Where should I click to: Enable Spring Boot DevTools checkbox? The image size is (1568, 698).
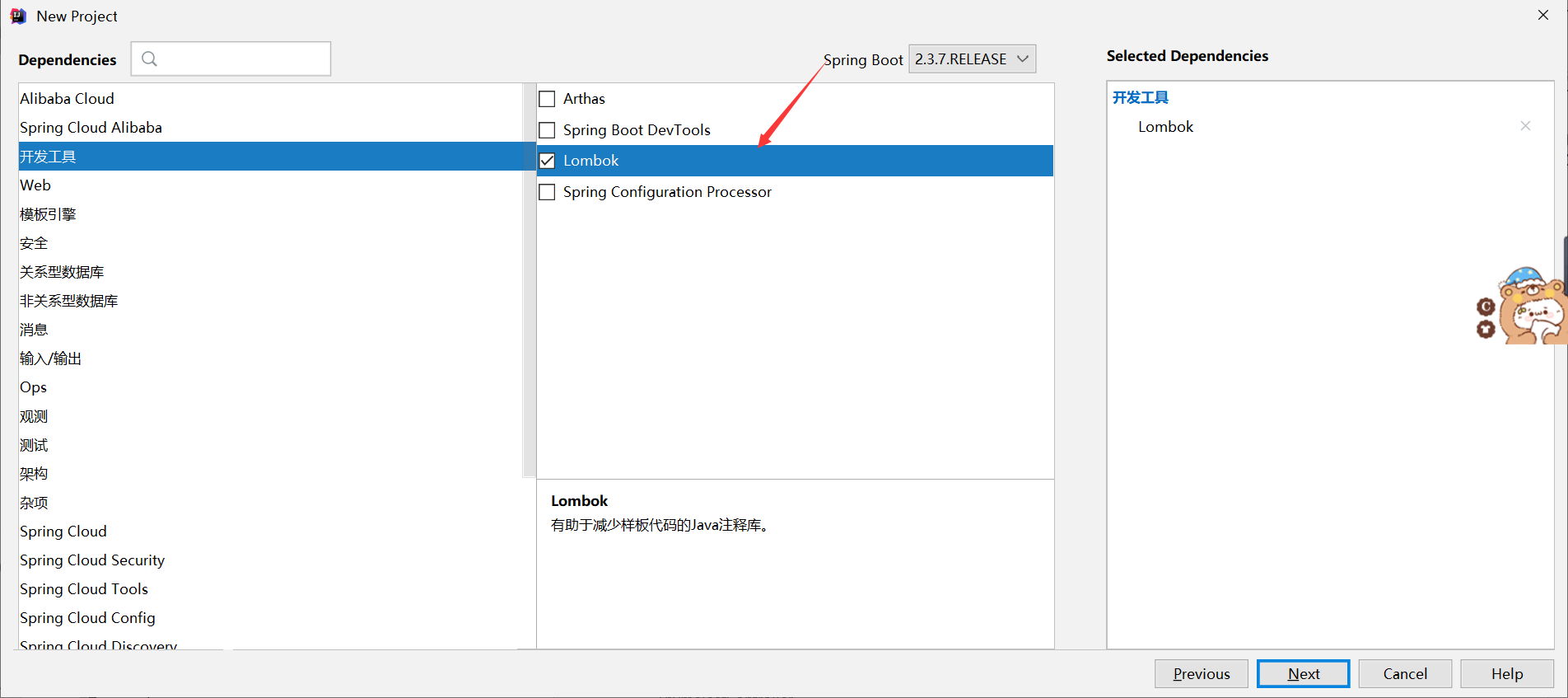point(547,130)
